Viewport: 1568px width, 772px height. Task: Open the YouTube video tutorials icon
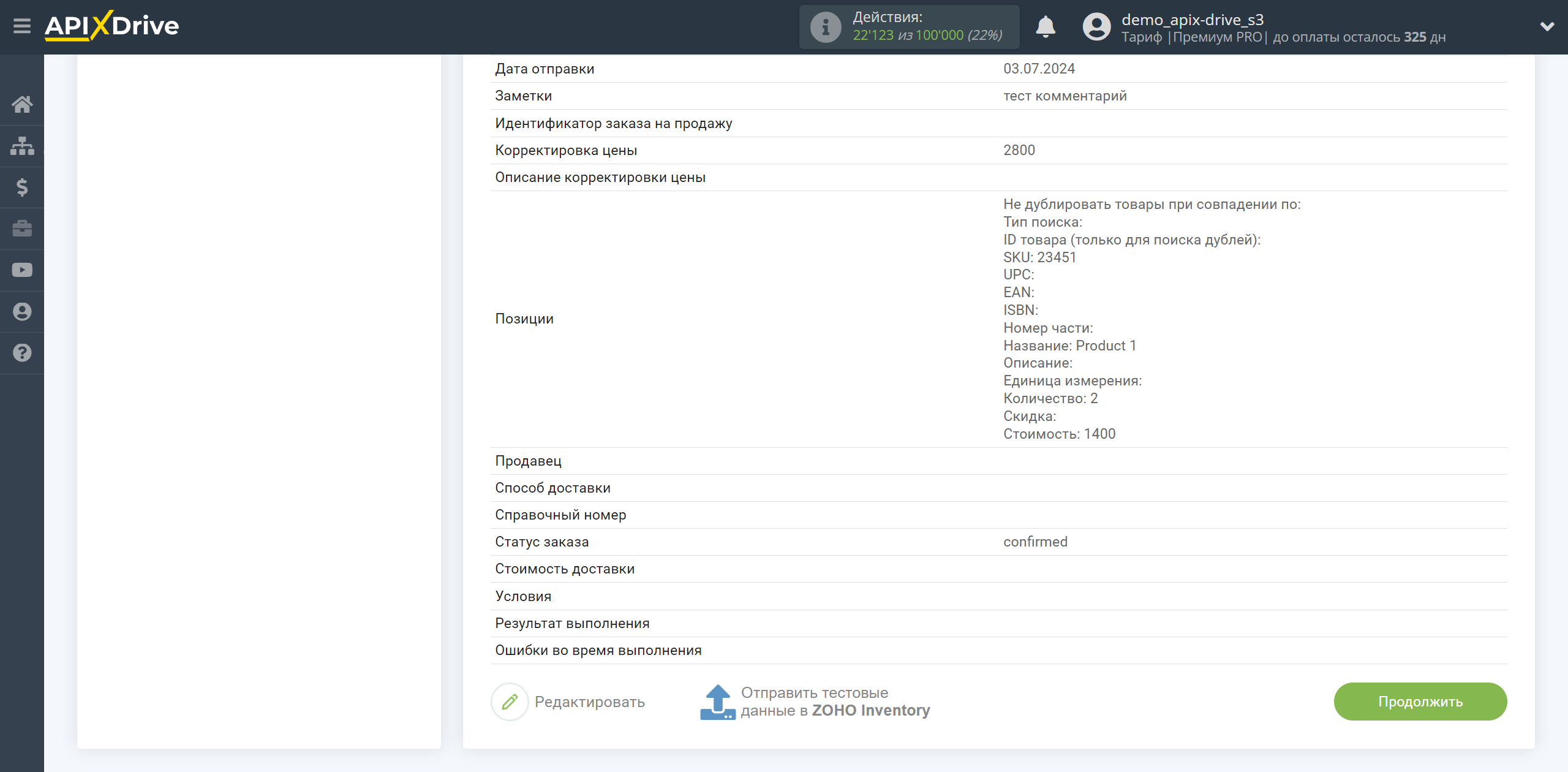(22, 270)
